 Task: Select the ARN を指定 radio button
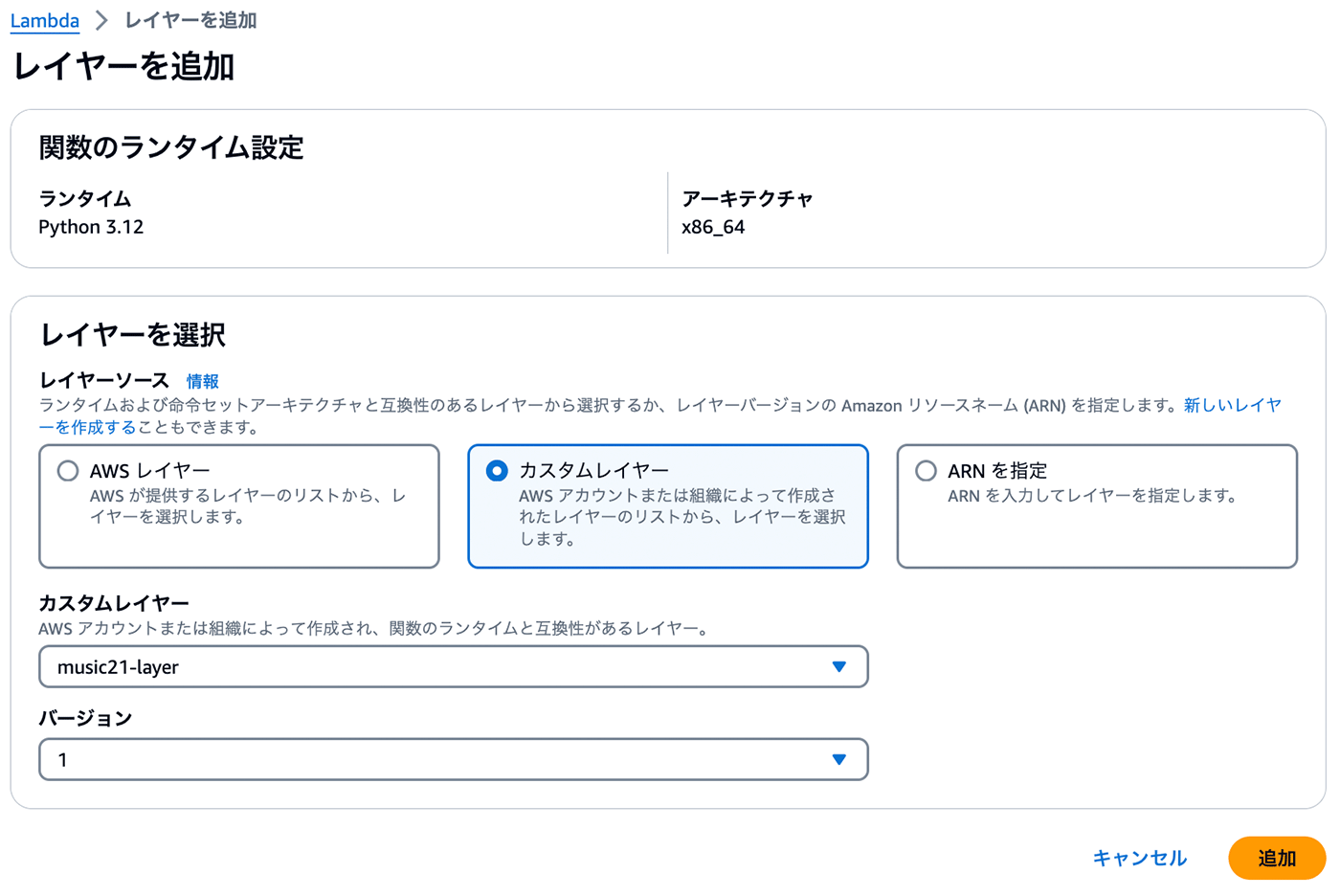tap(926, 471)
